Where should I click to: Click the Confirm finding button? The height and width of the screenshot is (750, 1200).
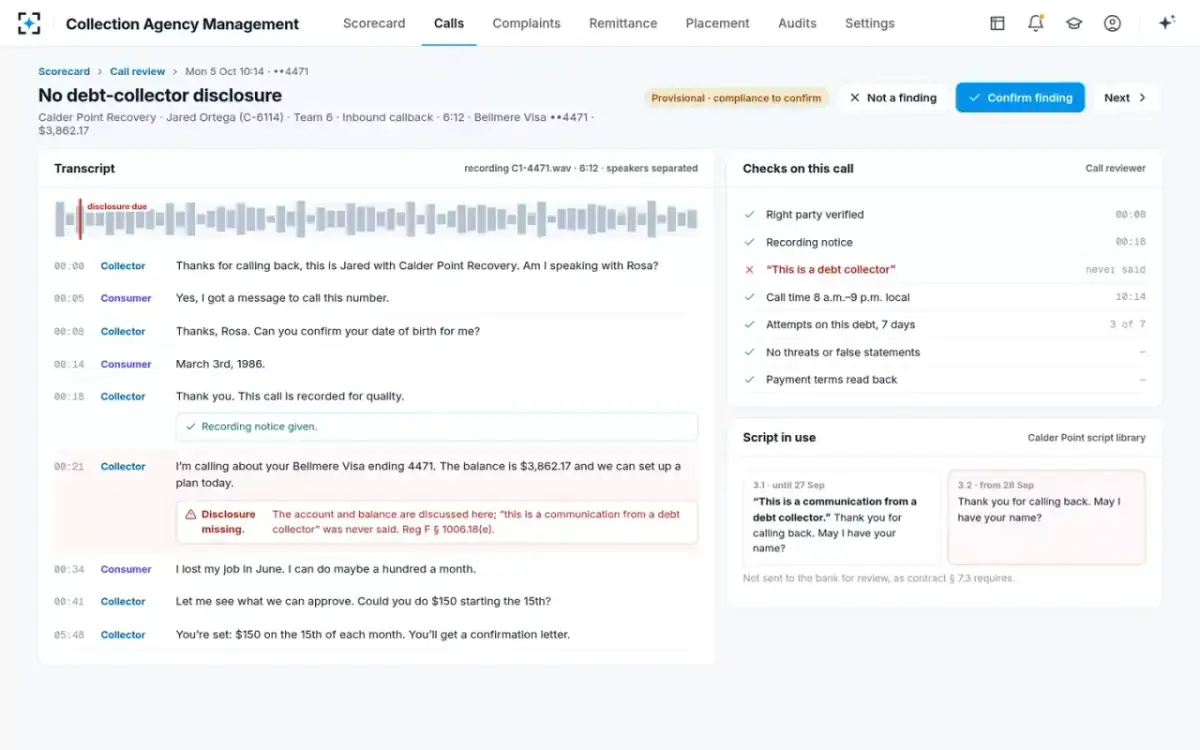pyautogui.click(x=1020, y=98)
